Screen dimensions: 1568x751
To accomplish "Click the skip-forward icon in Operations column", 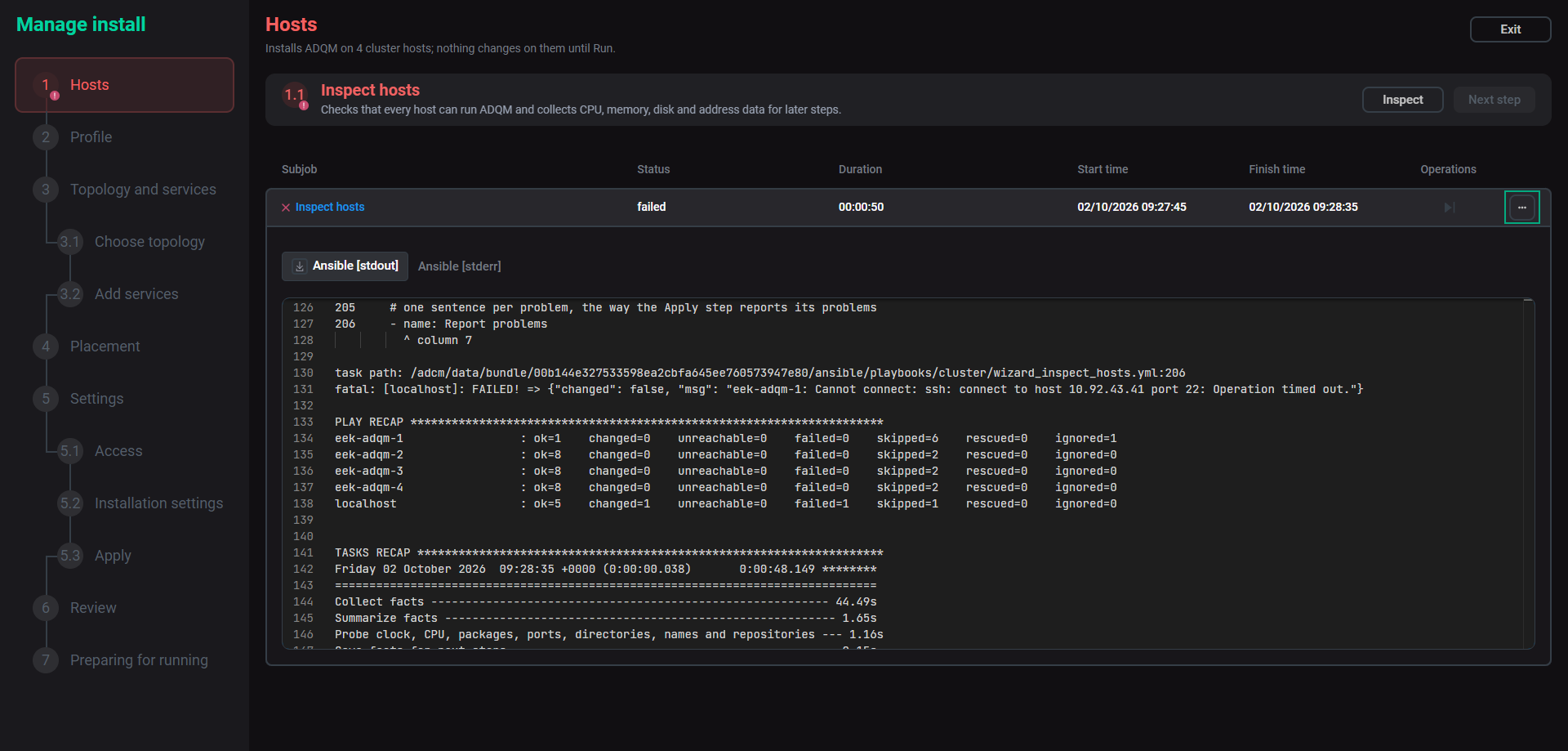I will 1450,208.
